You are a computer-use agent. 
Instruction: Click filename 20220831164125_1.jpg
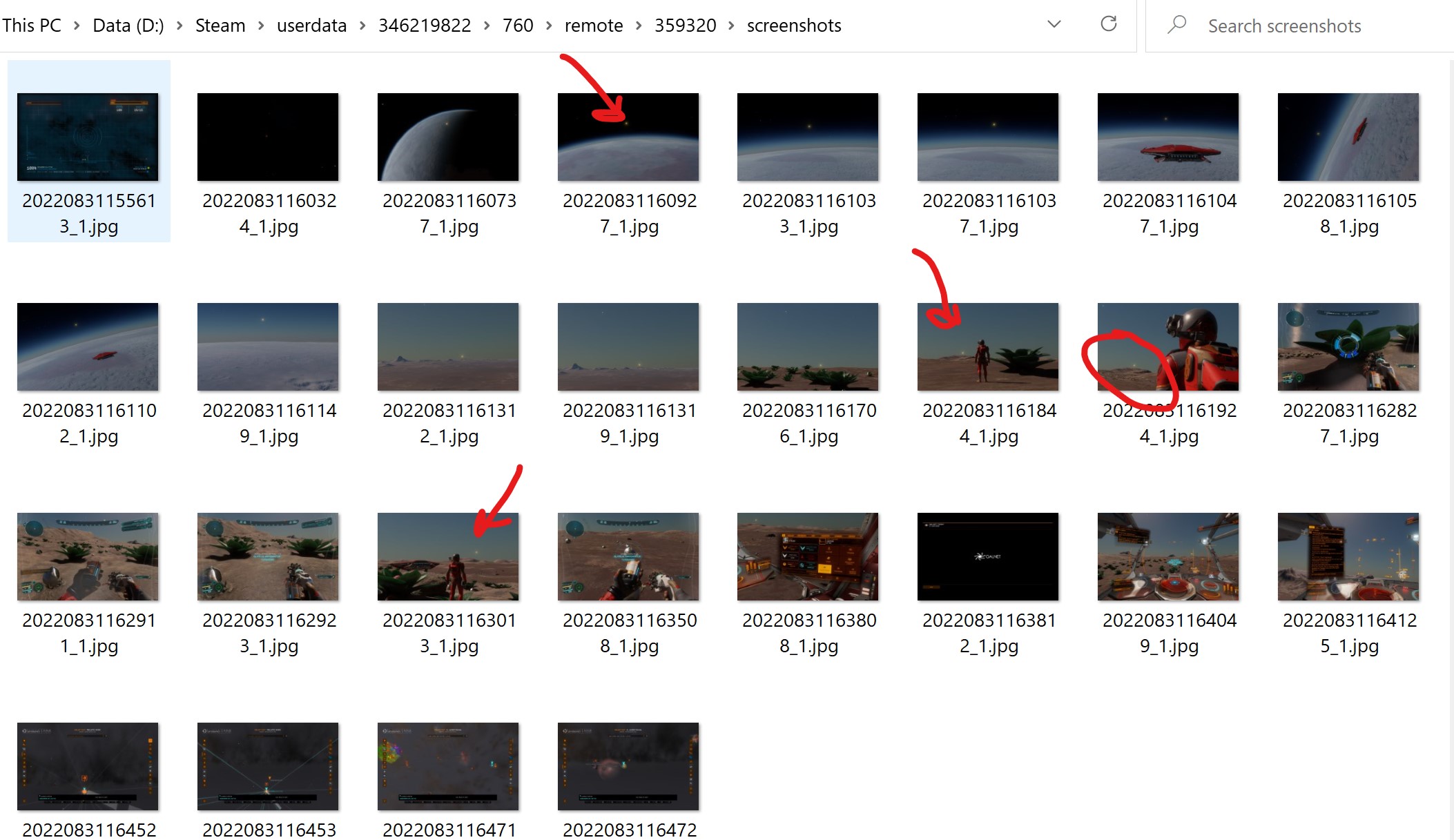tap(1350, 633)
